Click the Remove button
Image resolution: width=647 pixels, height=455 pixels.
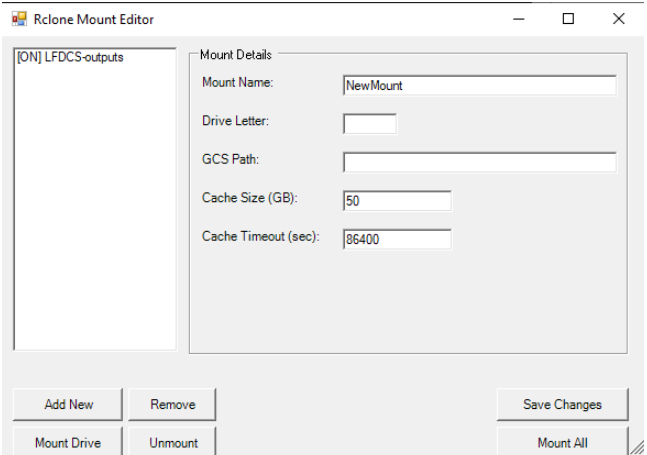[172, 404]
